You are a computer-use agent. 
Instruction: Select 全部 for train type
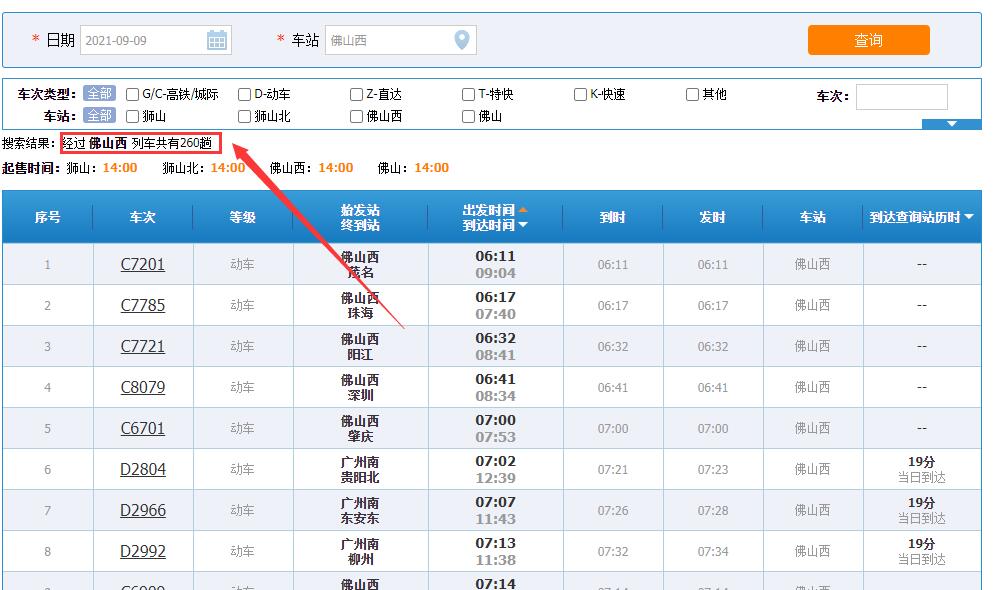[99, 94]
